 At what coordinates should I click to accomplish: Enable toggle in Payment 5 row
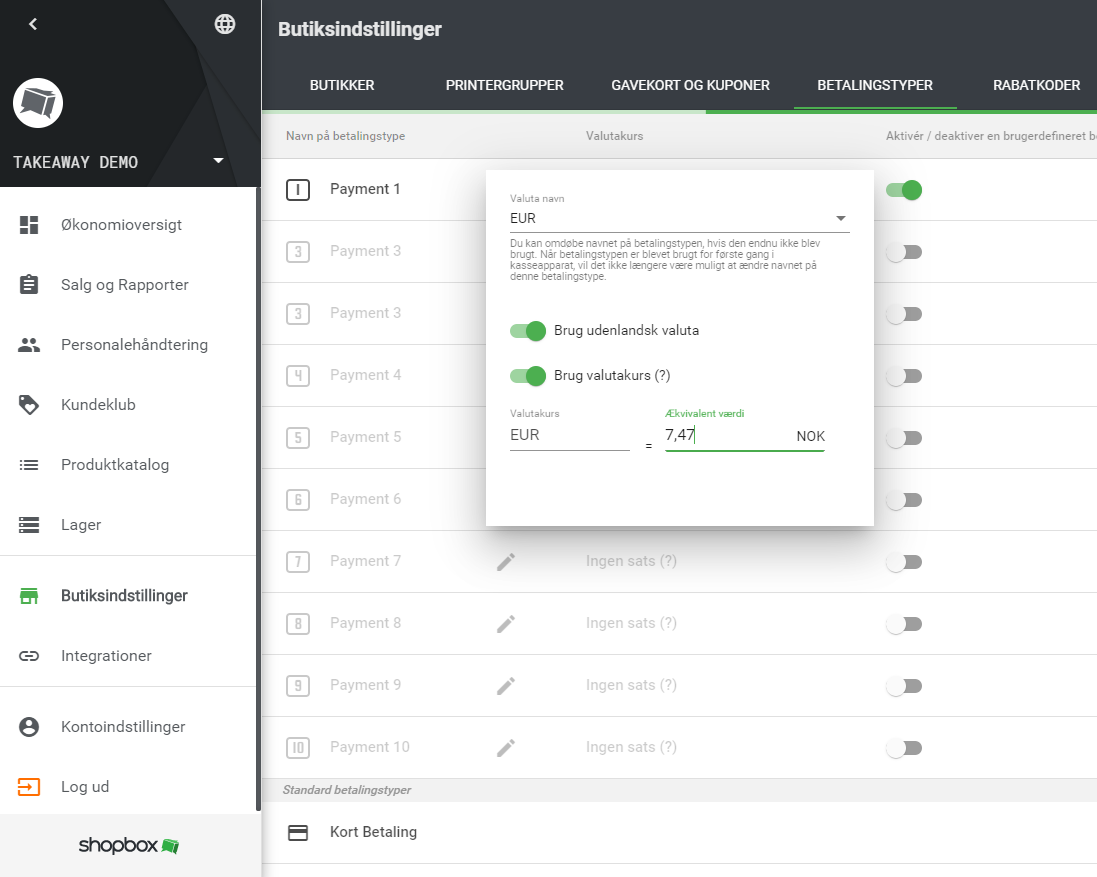point(904,438)
